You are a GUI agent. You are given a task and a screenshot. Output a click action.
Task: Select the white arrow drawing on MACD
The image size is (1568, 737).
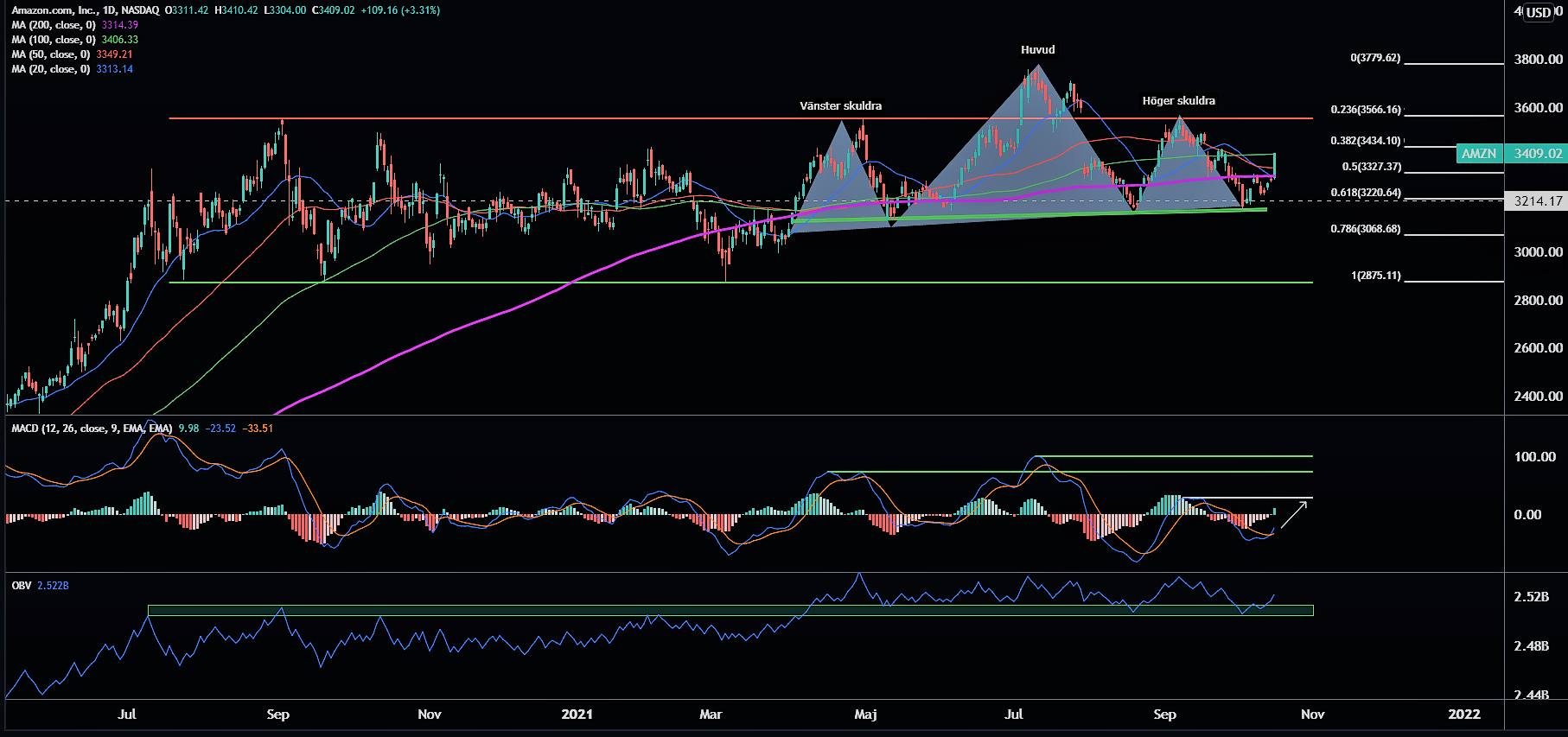pyautogui.click(x=1293, y=514)
